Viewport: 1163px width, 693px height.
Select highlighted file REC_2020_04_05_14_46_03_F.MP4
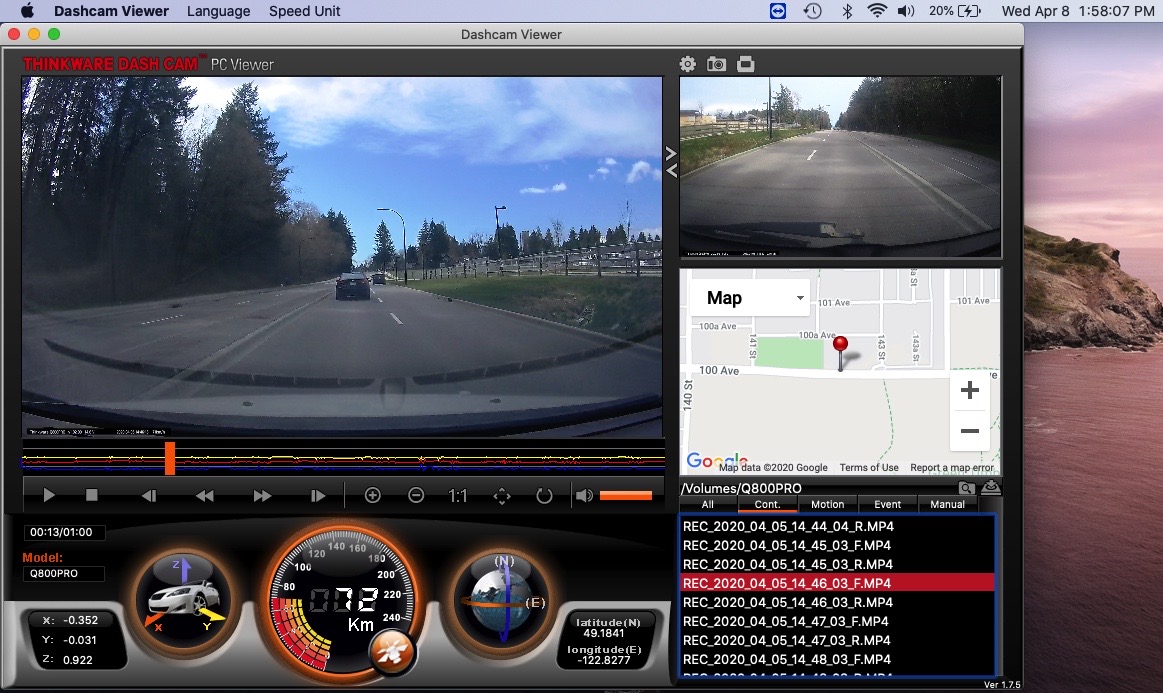pyautogui.click(x=837, y=583)
